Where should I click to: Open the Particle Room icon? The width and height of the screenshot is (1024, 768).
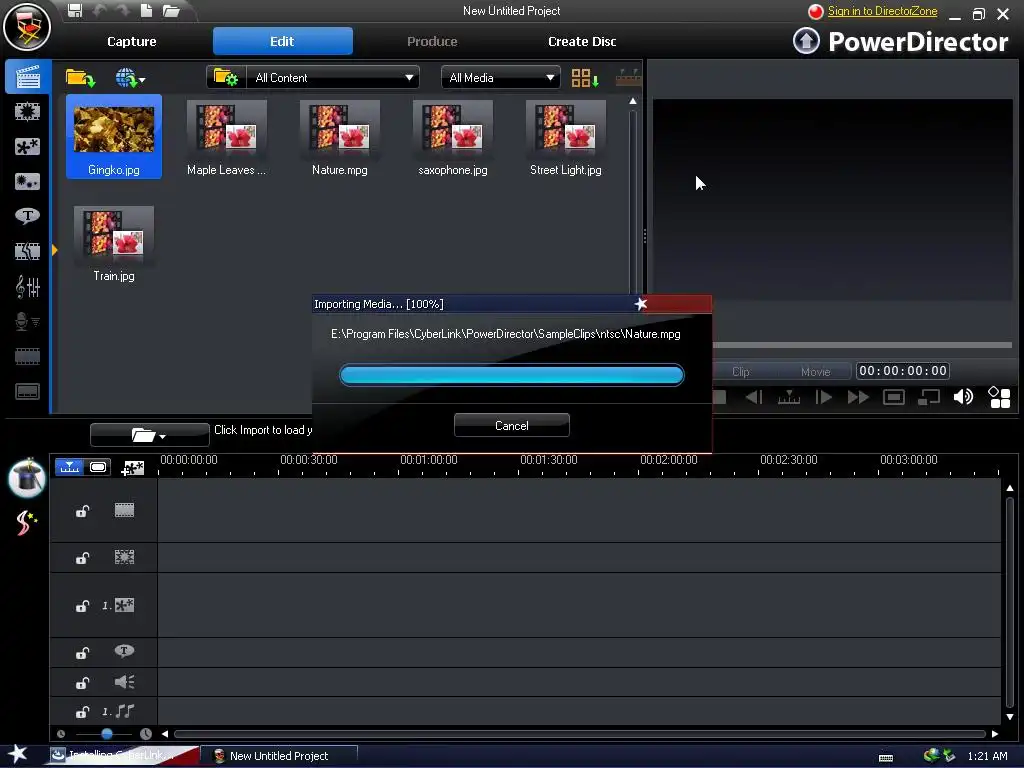[27, 182]
